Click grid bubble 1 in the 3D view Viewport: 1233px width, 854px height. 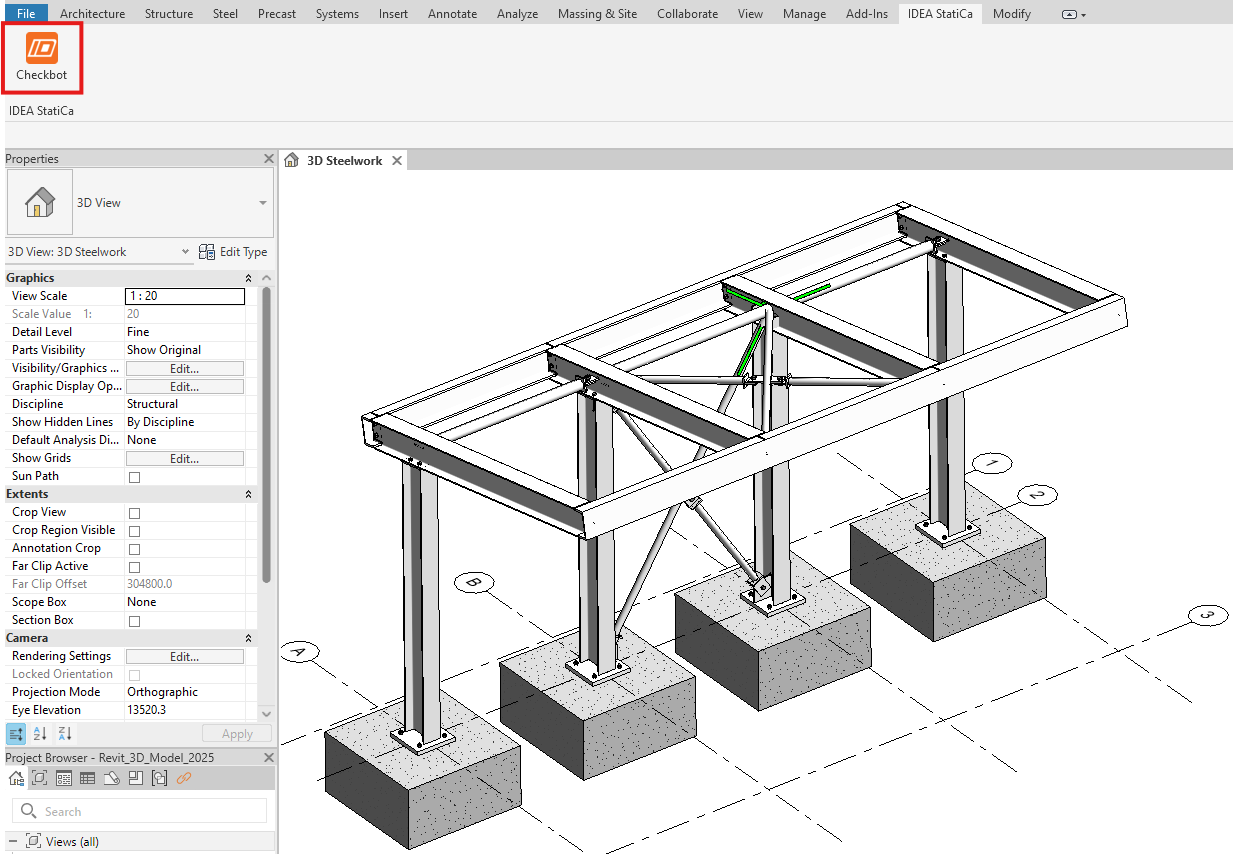click(991, 463)
